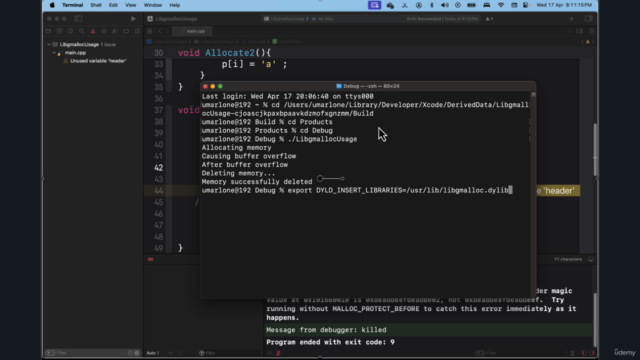This screenshot has width=640, height=360.
Task: Show the Project navigator folder icon
Action: click(48, 31)
